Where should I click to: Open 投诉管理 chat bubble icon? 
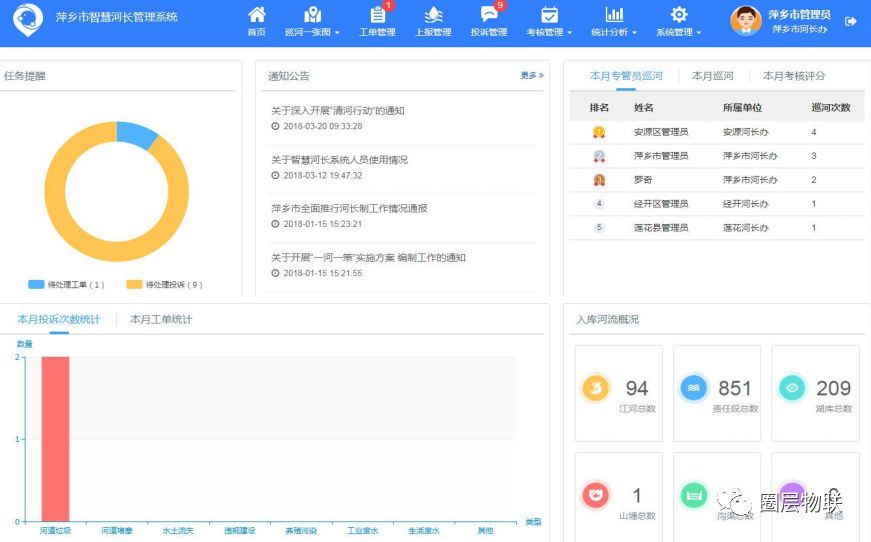(489, 15)
